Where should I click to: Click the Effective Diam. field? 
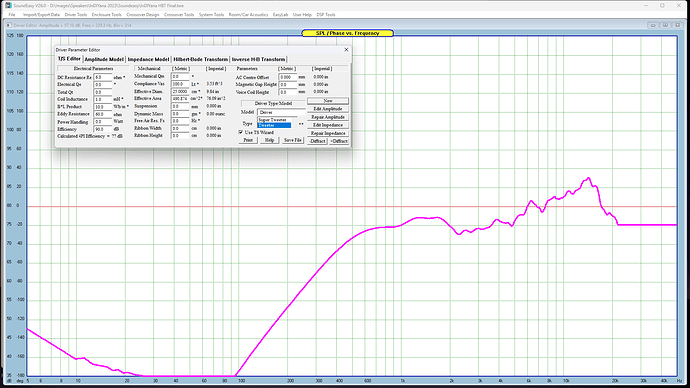pos(180,92)
